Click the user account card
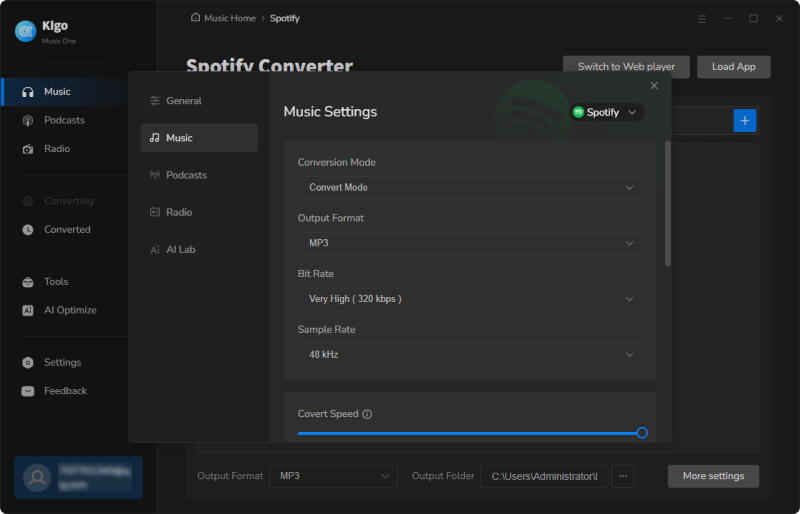800x514 pixels. 79,478
